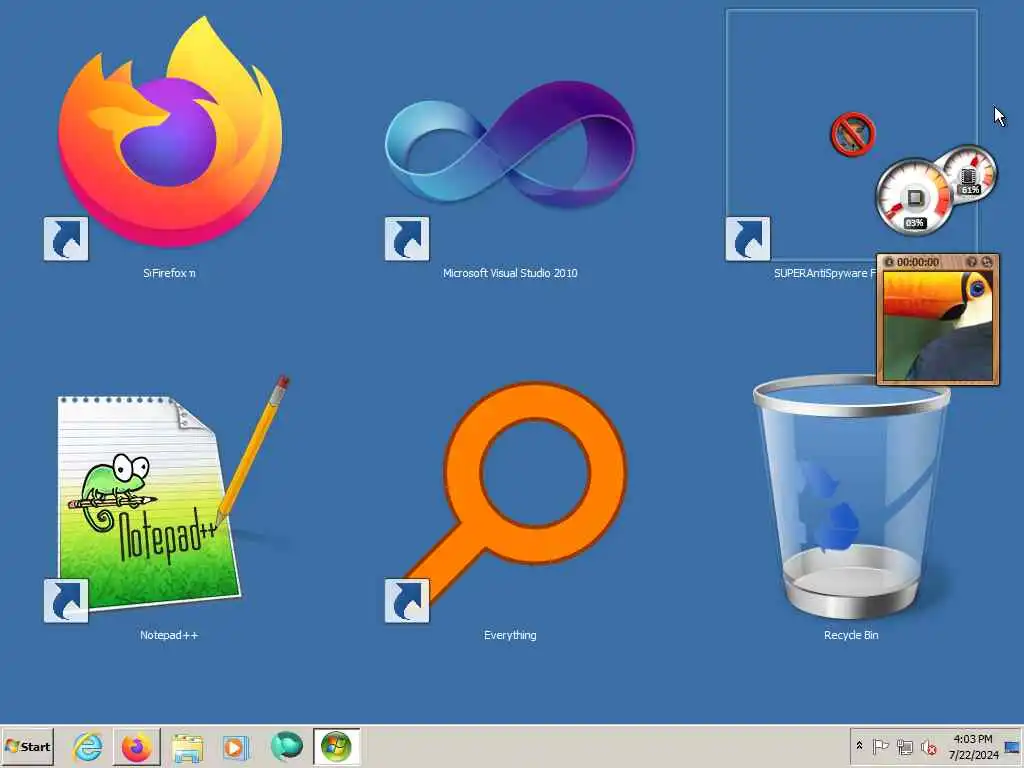Click the Windows orb taskbar button
Screen dimensions: 1024x768
(336, 746)
